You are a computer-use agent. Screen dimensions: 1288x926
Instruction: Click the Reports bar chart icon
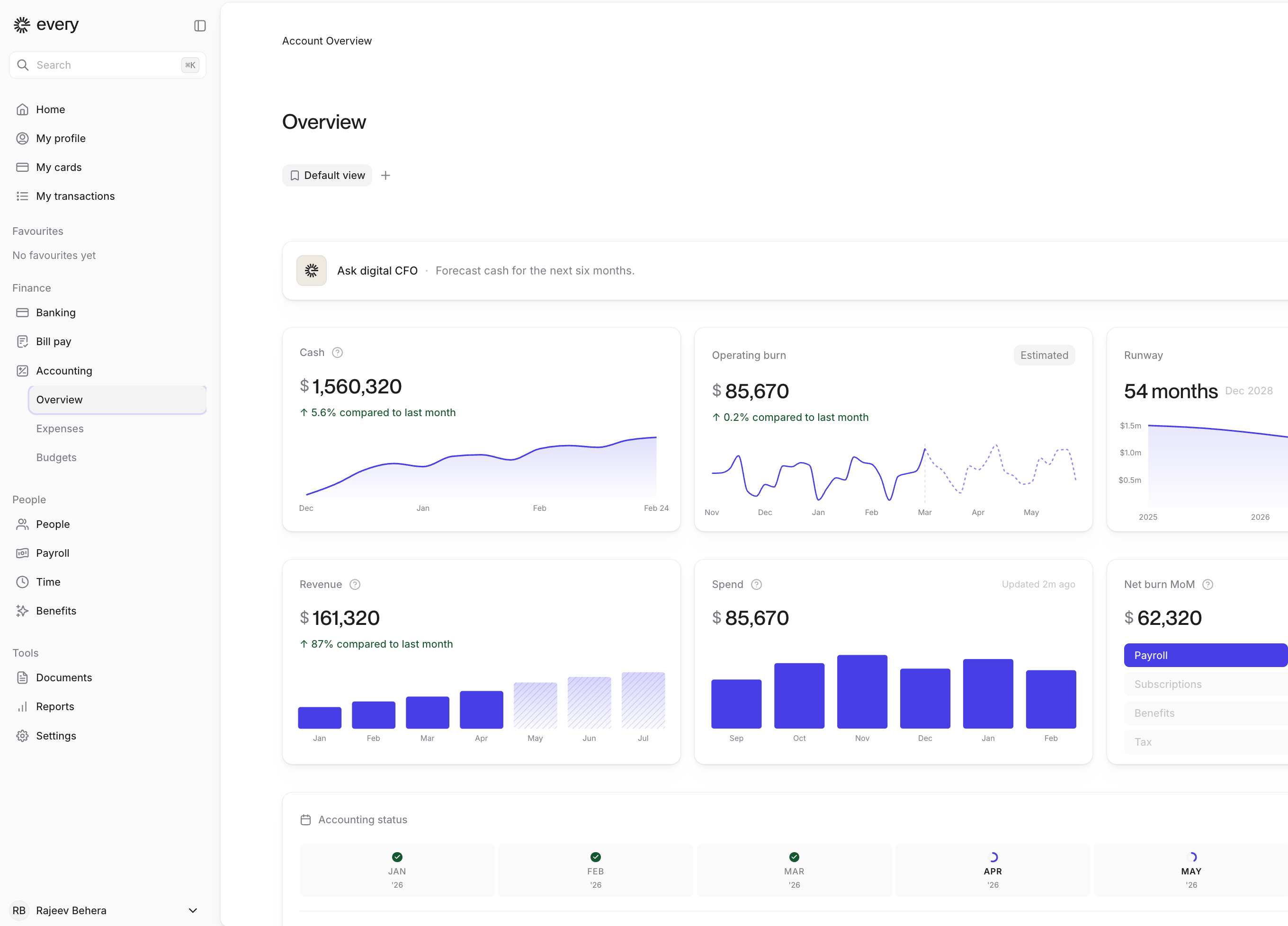point(22,706)
